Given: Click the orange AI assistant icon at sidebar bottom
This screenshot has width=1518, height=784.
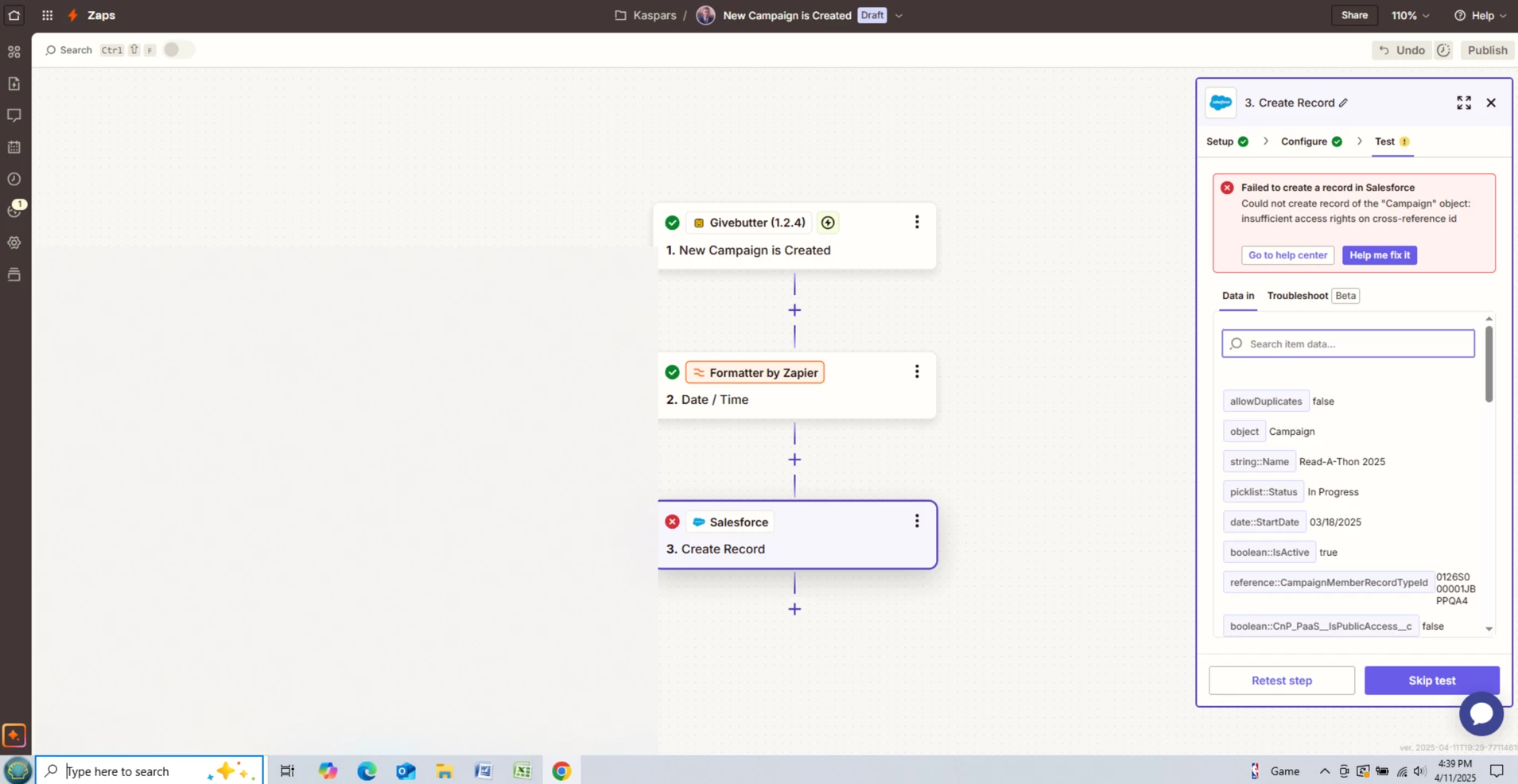Looking at the screenshot, I should pyautogui.click(x=14, y=735).
